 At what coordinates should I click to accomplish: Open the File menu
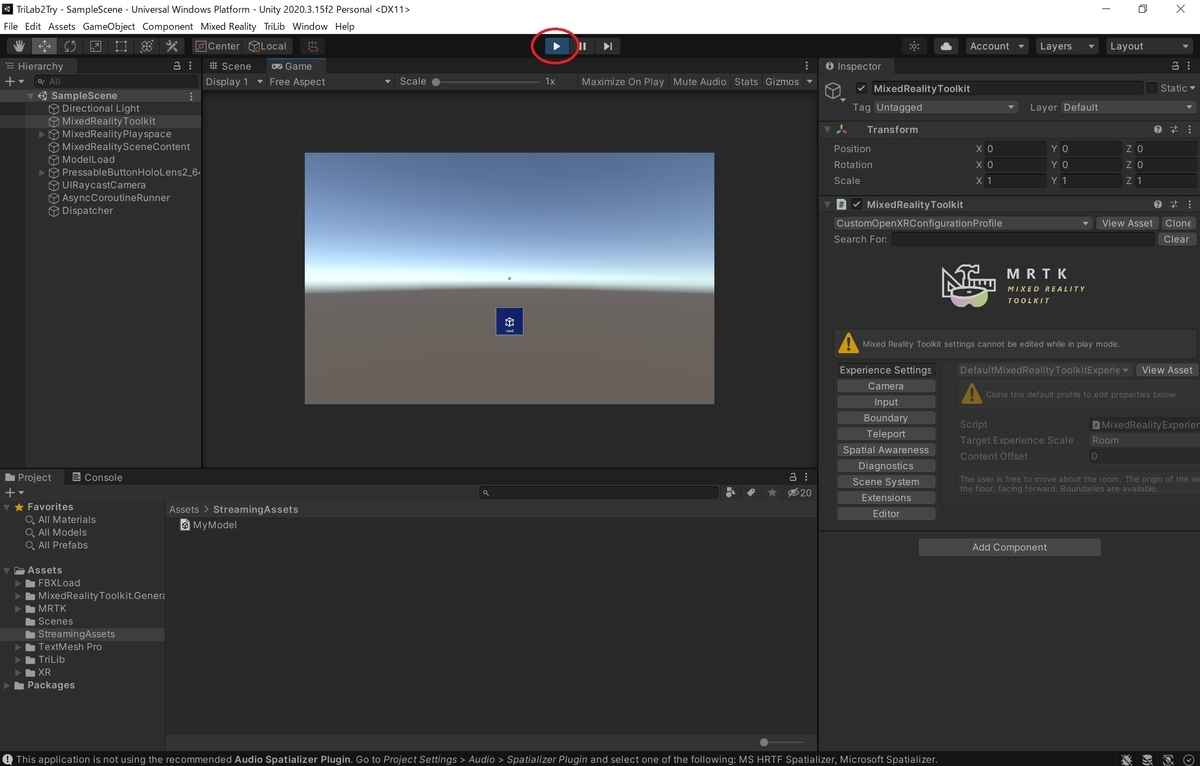tap(11, 26)
